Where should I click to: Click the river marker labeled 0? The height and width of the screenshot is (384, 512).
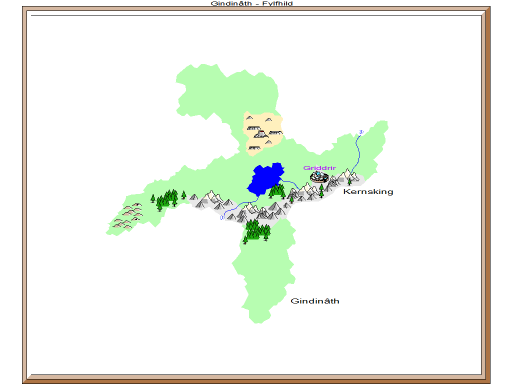coord(222,218)
